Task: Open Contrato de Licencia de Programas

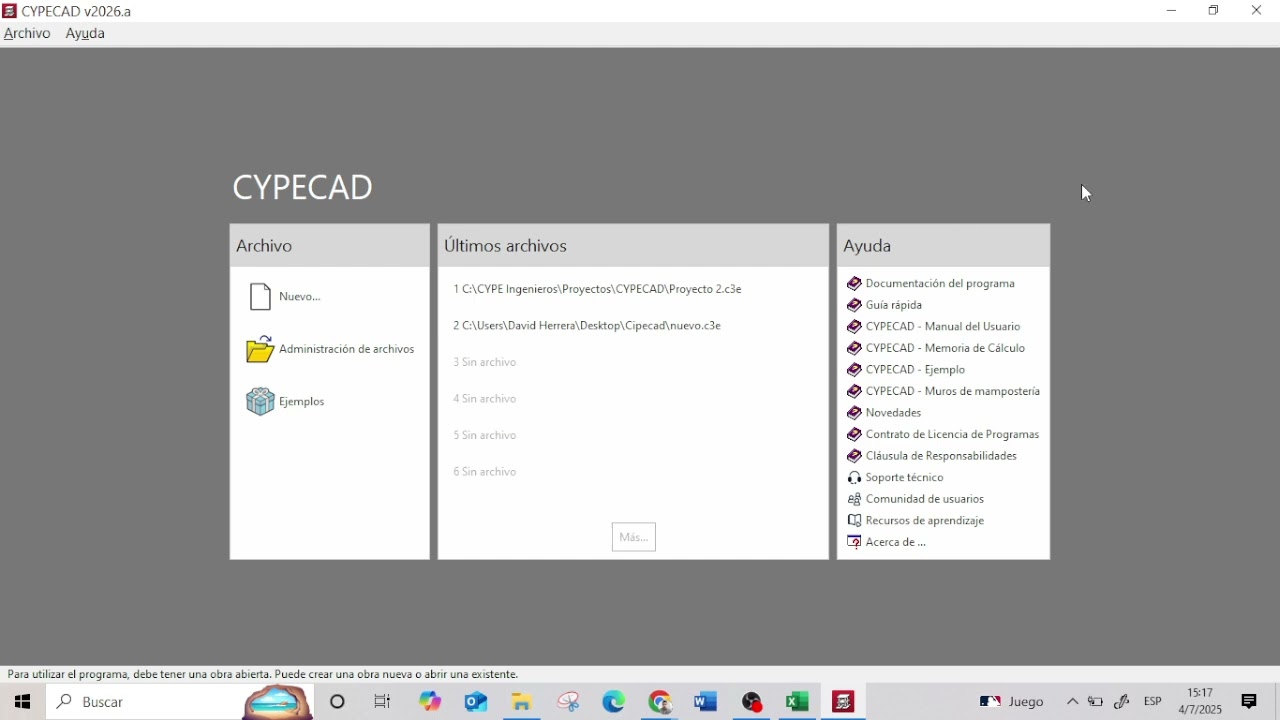Action: (x=944, y=435)
